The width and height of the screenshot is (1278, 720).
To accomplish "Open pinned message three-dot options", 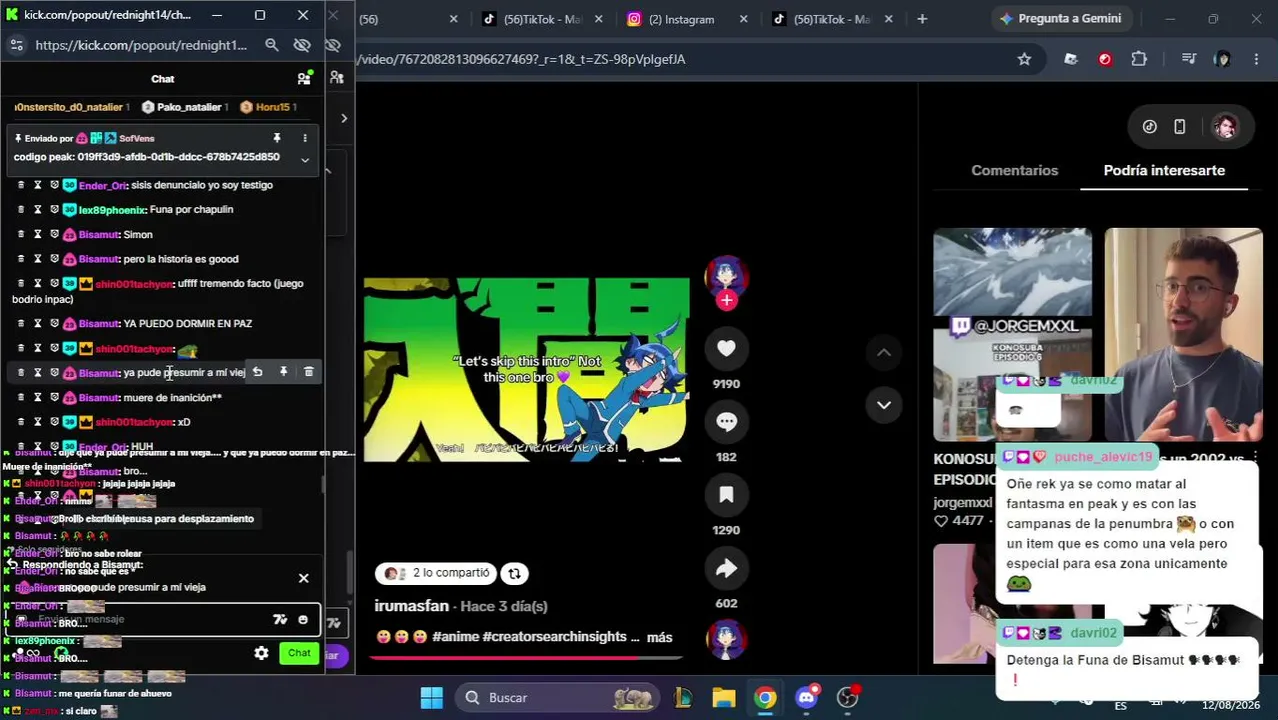I will [x=305, y=138].
